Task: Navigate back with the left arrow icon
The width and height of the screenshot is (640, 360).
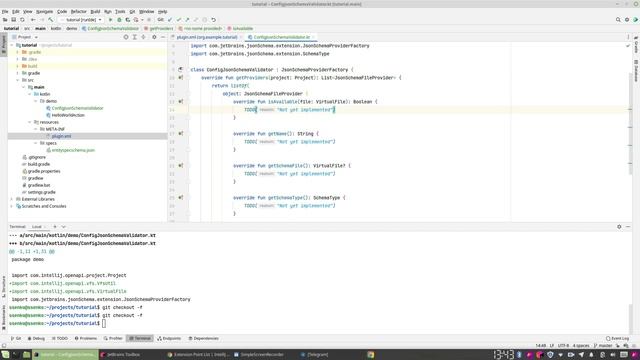Action: pyautogui.click(x=33, y=20)
